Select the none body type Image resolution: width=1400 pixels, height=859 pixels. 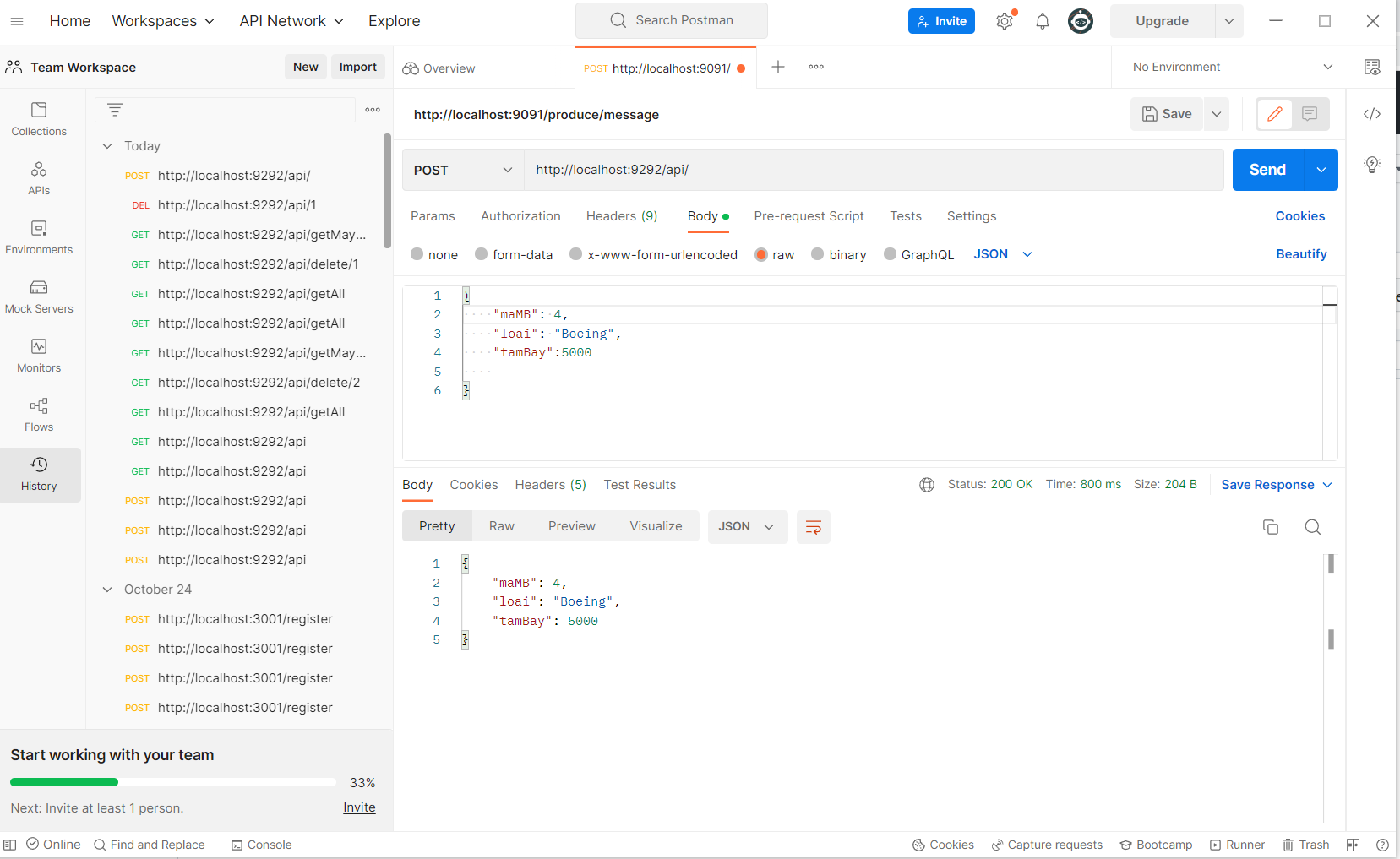pyautogui.click(x=417, y=254)
